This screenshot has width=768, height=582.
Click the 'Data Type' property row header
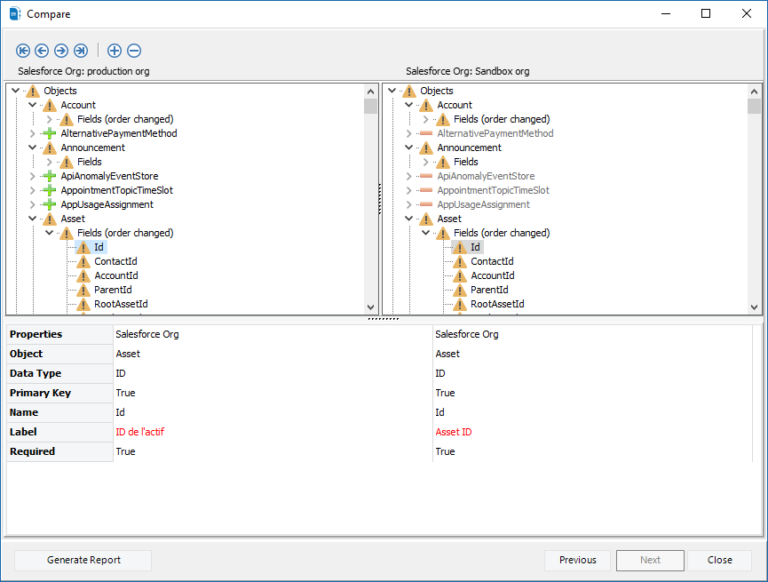coord(60,373)
